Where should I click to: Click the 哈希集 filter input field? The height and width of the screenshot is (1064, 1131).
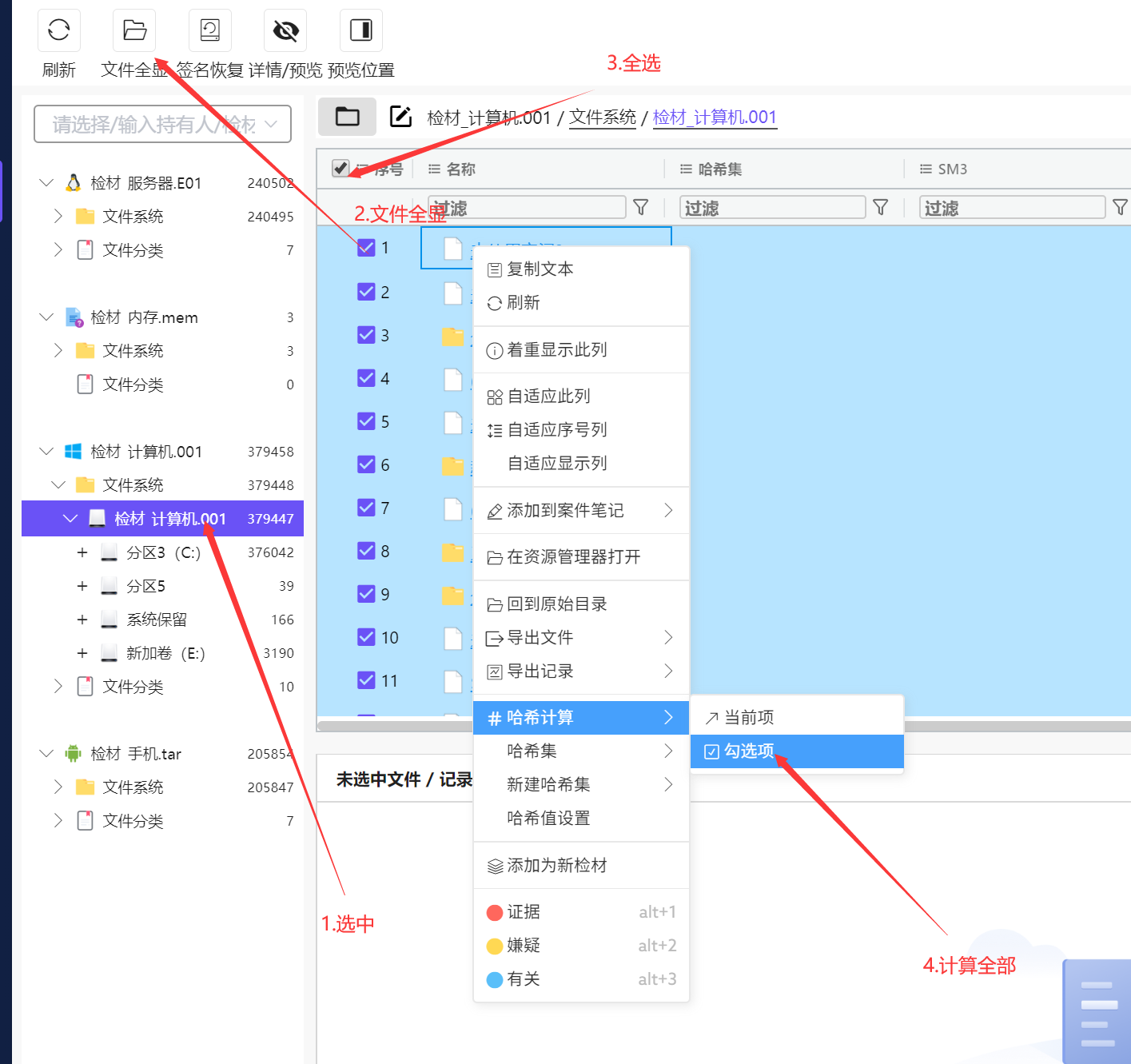pyautogui.click(x=773, y=208)
